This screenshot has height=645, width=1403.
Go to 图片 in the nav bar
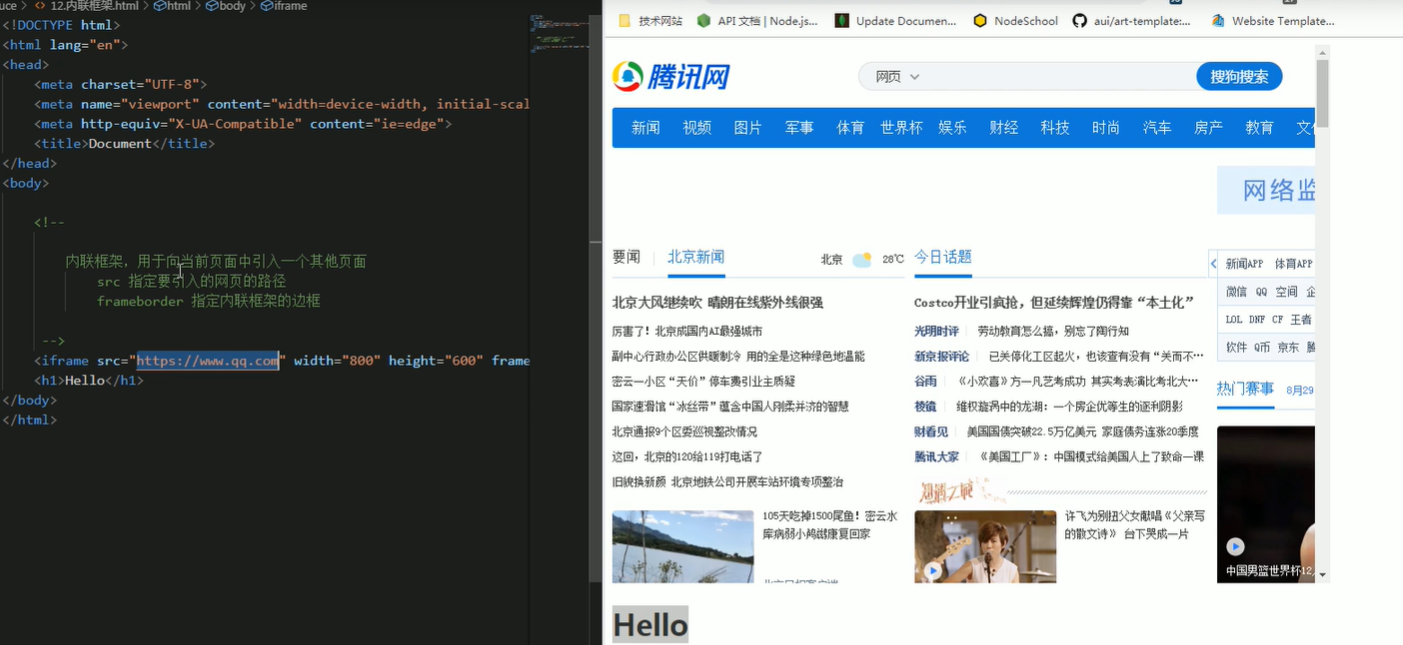click(748, 128)
